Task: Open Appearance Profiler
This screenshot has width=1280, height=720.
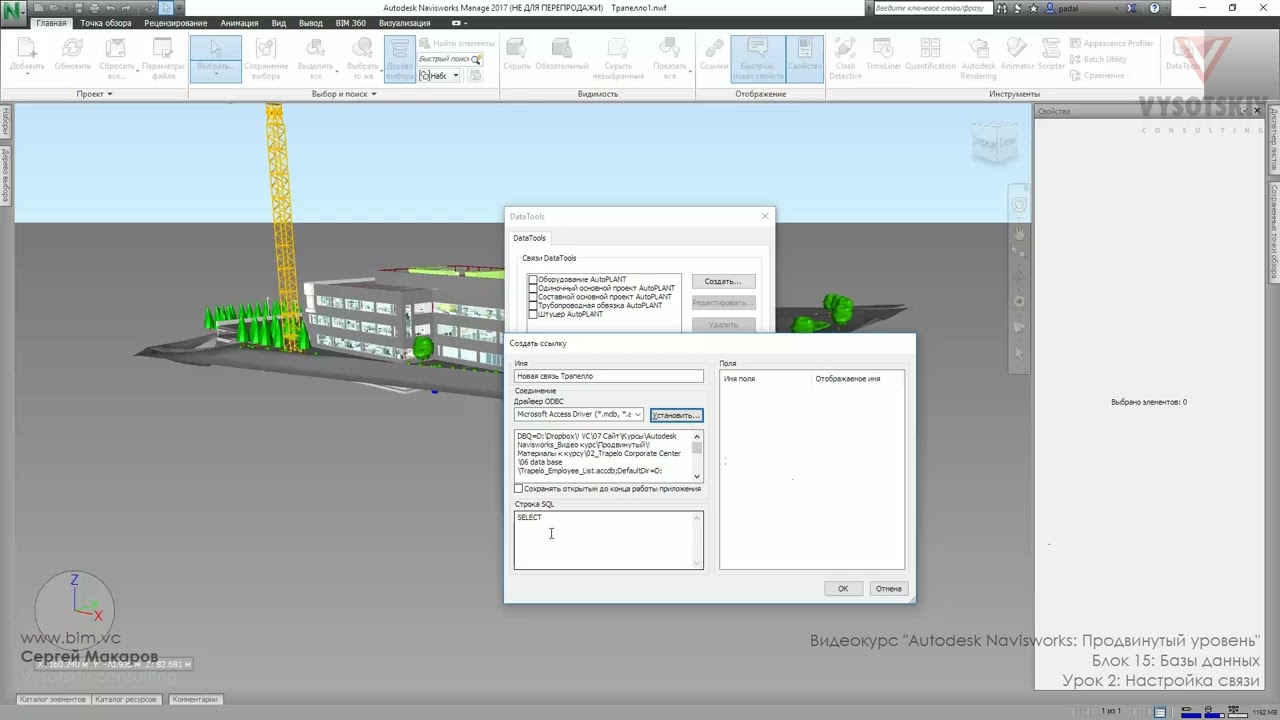Action: click(x=1112, y=44)
